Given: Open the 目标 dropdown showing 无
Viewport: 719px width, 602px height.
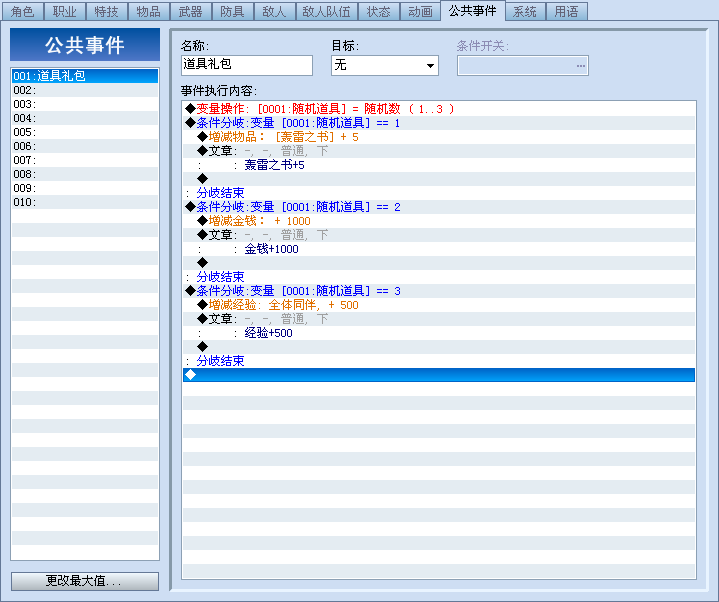Looking at the screenshot, I should (384, 65).
